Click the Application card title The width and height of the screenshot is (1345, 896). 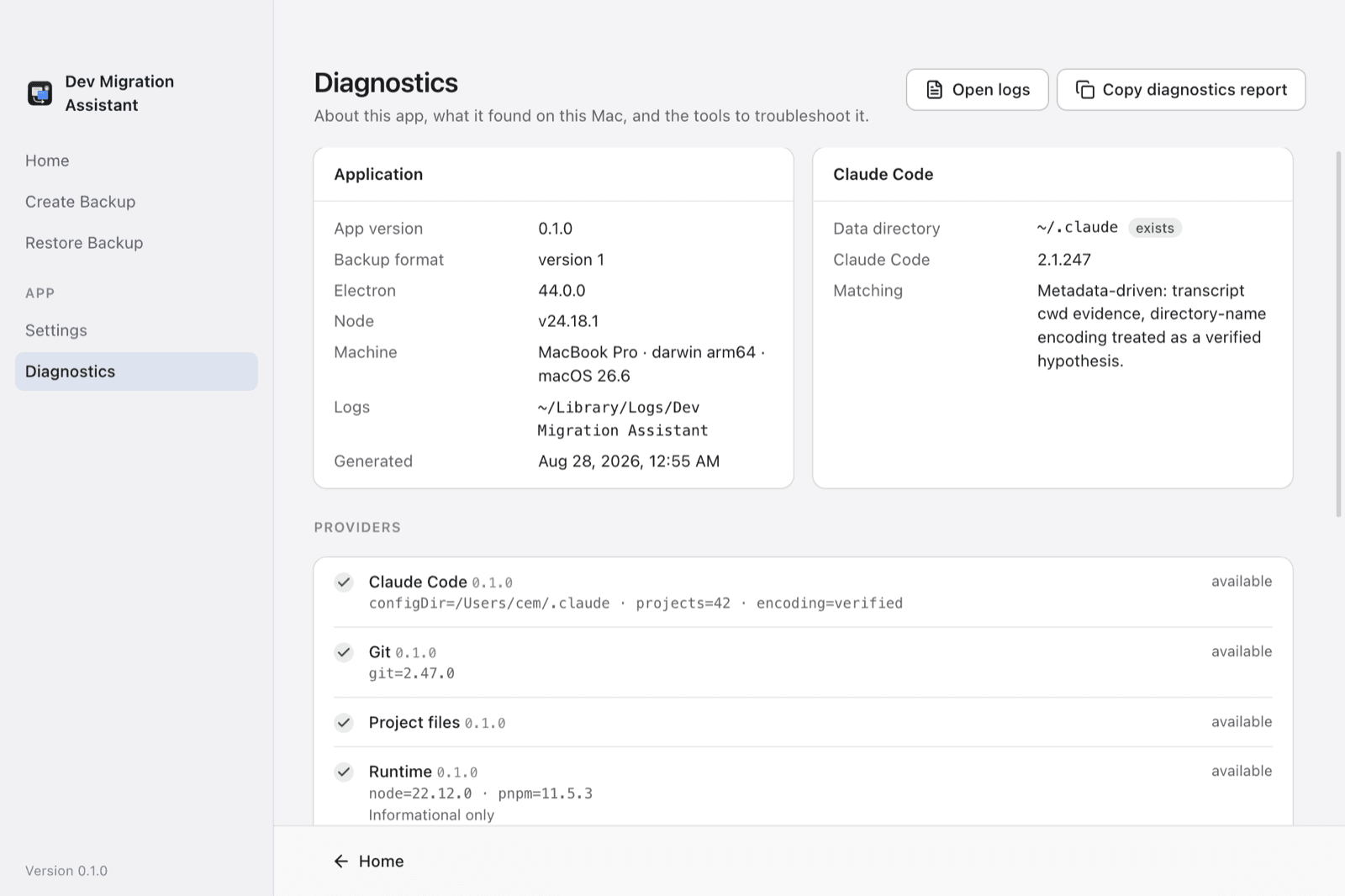(x=378, y=174)
